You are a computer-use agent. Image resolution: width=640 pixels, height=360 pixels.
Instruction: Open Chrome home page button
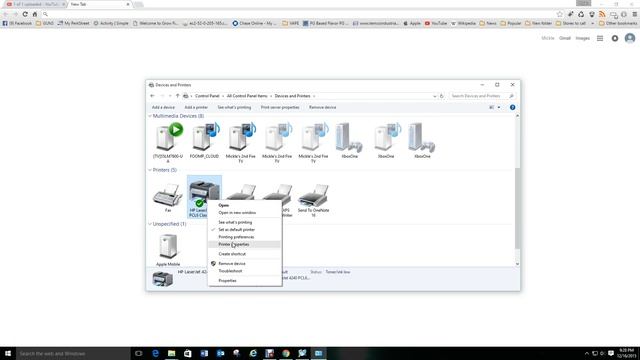tap(35, 14)
